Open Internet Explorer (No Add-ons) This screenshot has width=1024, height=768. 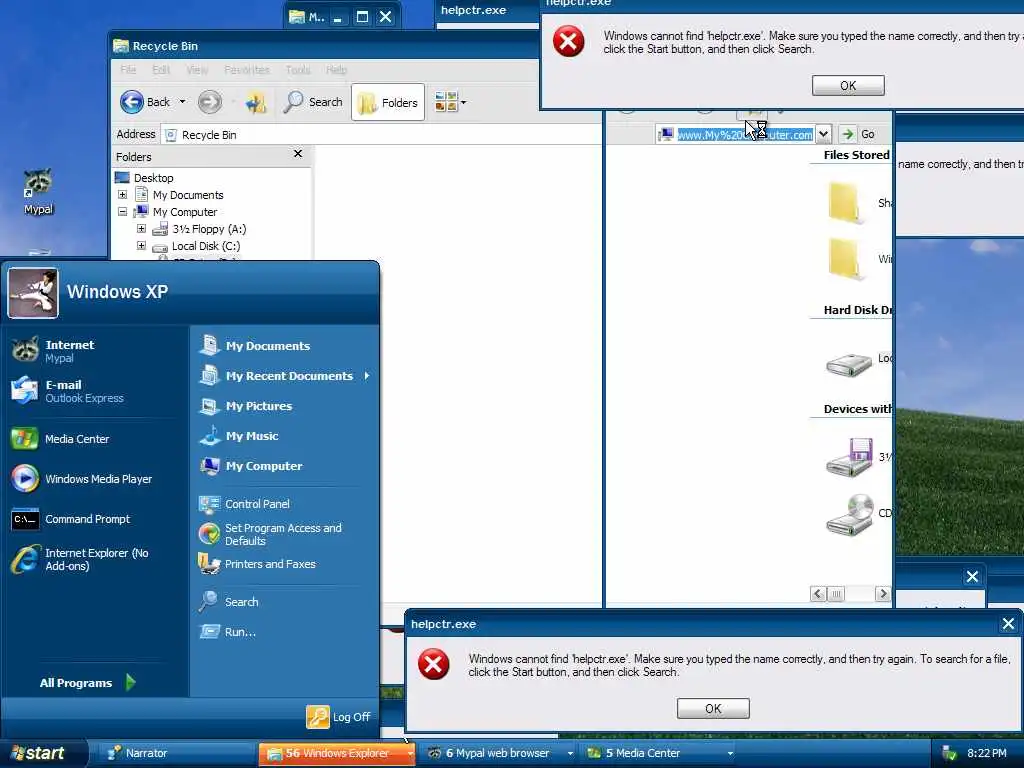[x=95, y=559]
